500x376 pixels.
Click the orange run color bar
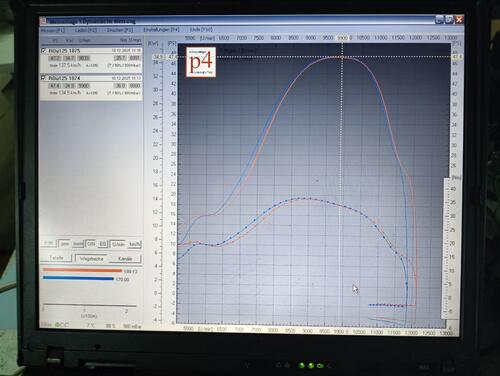(82, 270)
